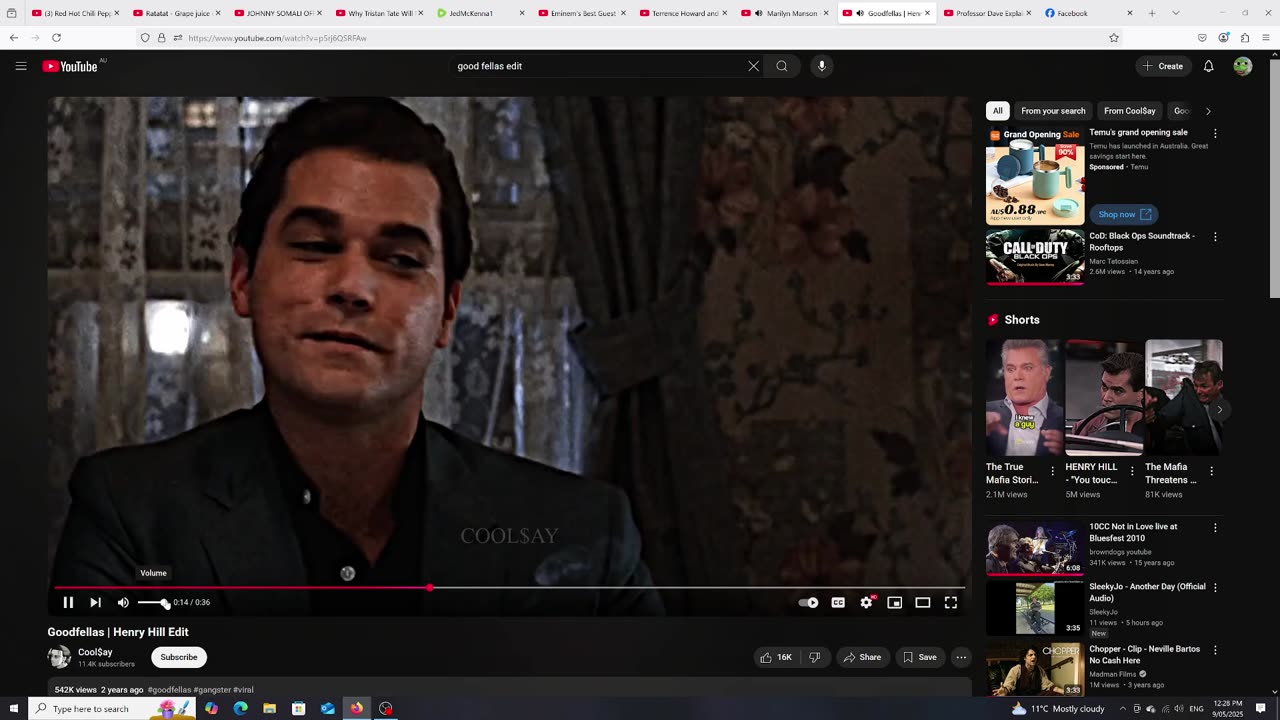Show more filter chips with the arrow
This screenshot has width=1280, height=720.
(1207, 111)
